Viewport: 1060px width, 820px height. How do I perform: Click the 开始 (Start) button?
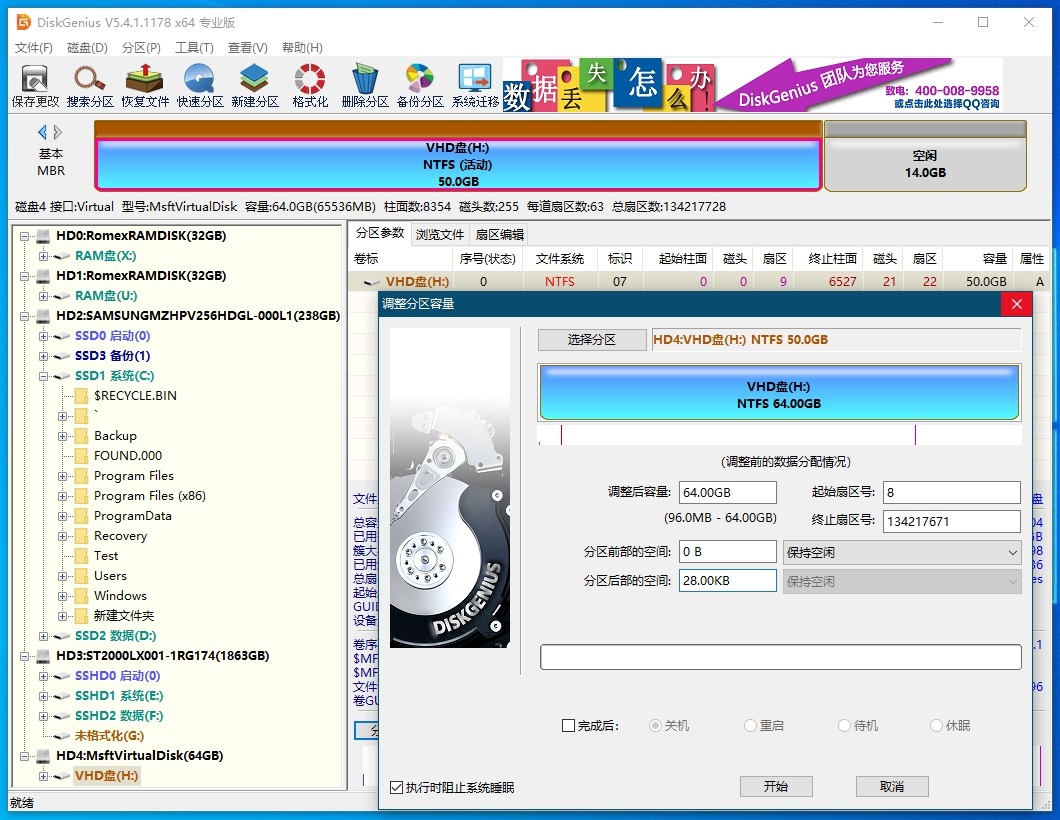coord(775,786)
